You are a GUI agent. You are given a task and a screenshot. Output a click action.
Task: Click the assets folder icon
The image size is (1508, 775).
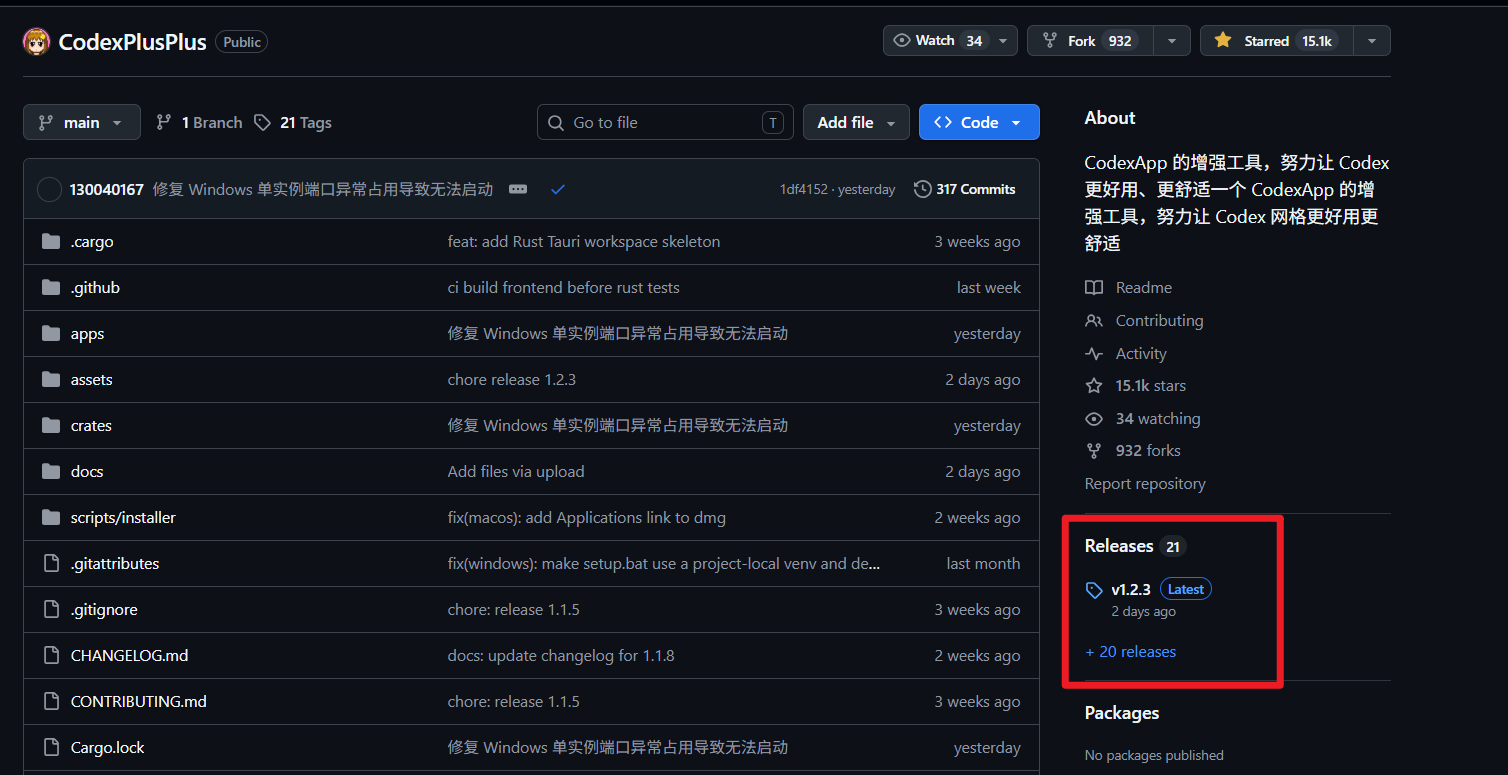click(x=51, y=380)
